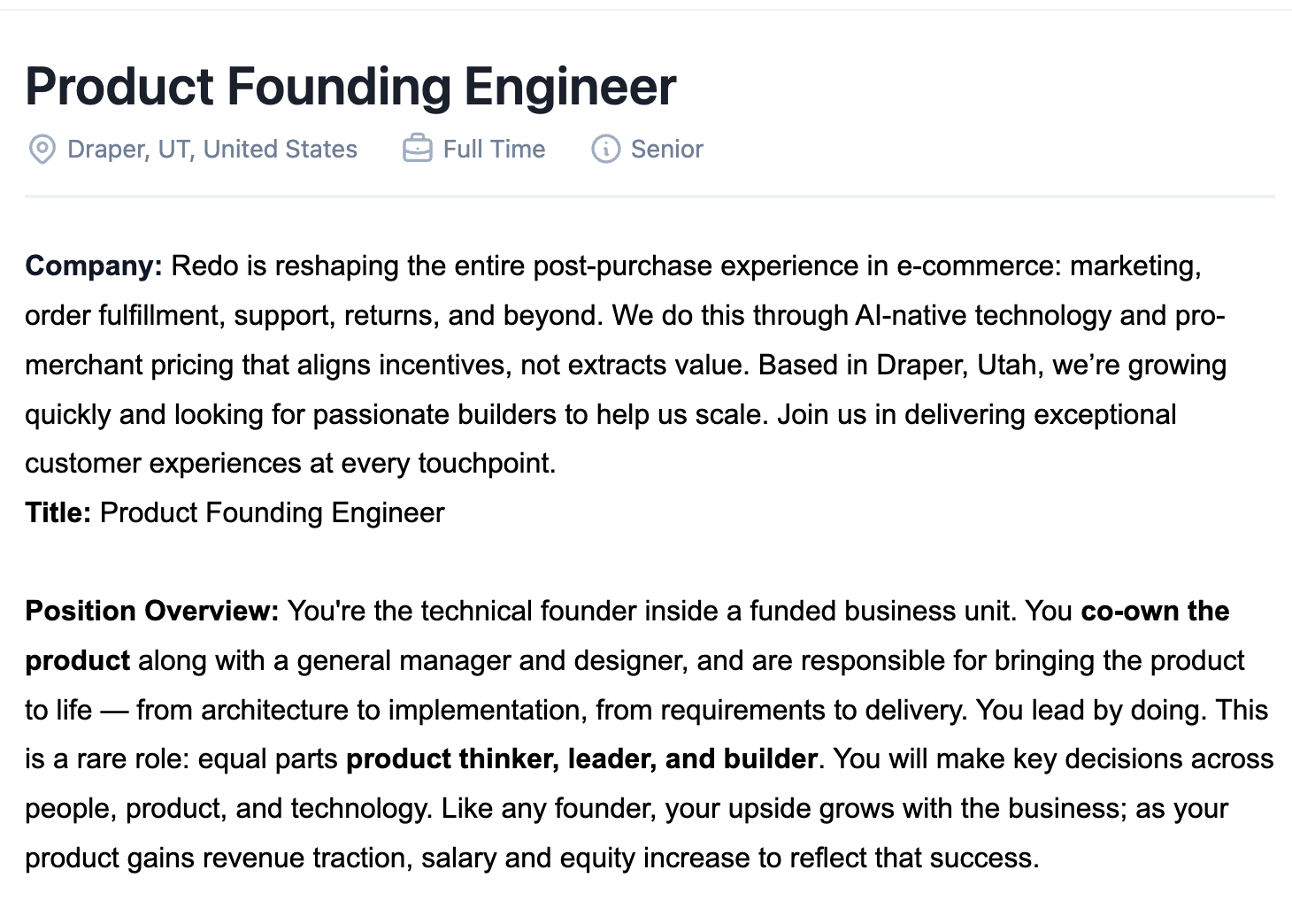The height and width of the screenshot is (924, 1292).
Task: Click the bold Title: label
Action: (x=58, y=512)
